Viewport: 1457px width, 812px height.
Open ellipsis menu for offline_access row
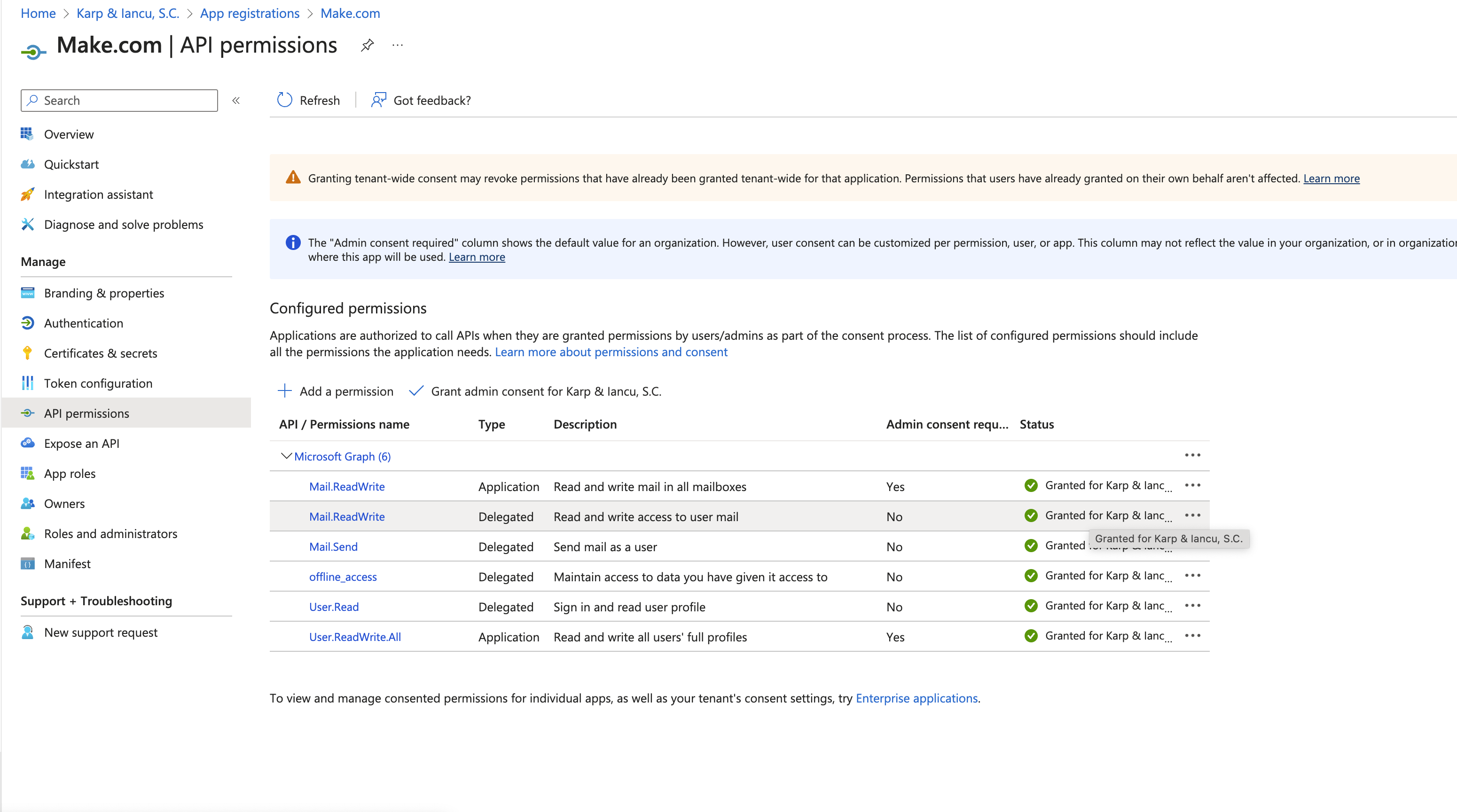tap(1192, 575)
